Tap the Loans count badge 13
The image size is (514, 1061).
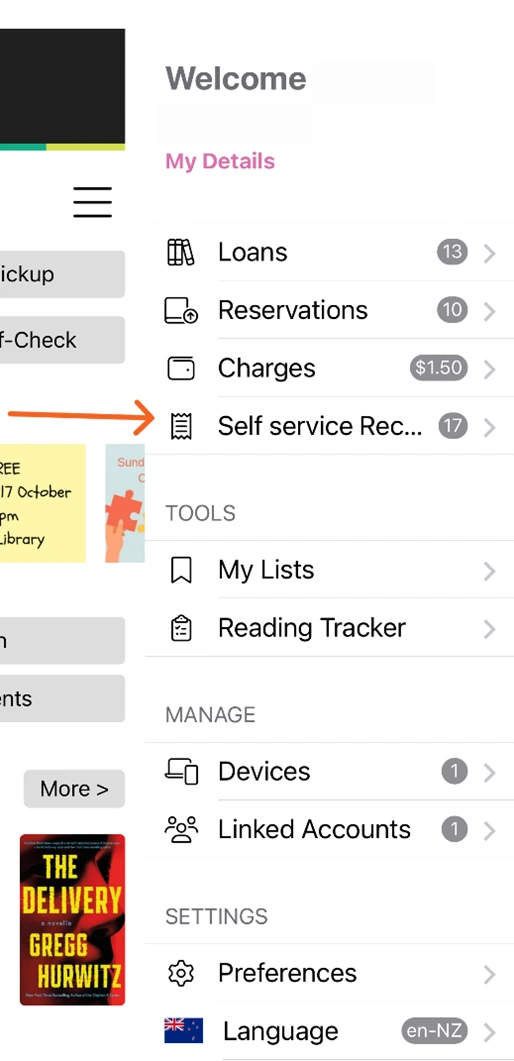click(x=452, y=252)
